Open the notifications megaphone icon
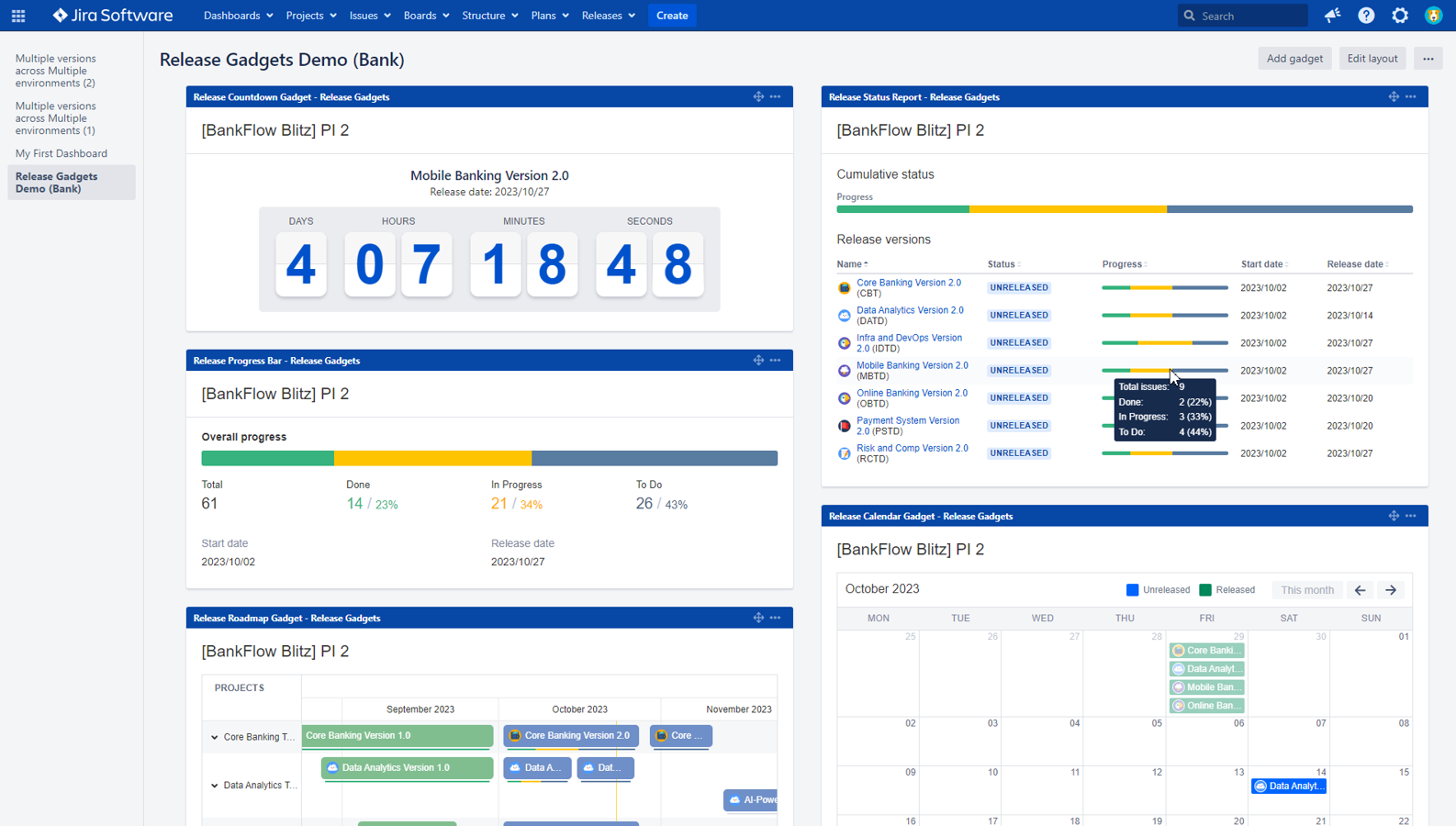Screen dimensions: 1456x826 coord(1332,16)
